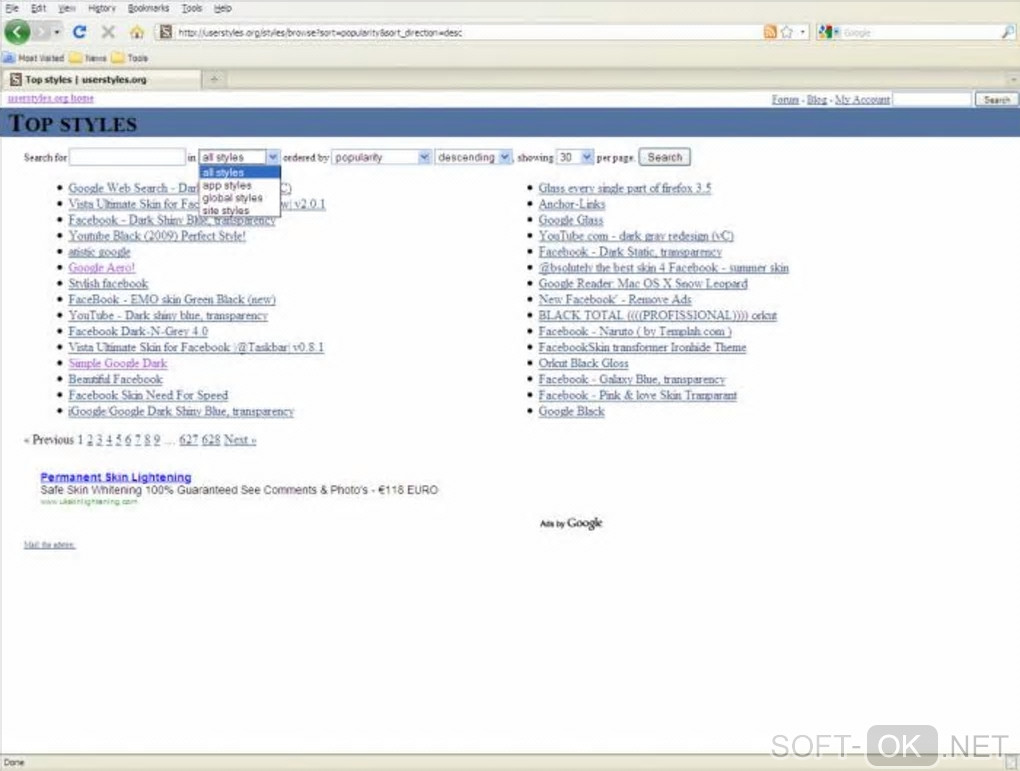Viewport: 1020px width, 771px height.
Task: Open the Help menu
Action: [x=222, y=8]
